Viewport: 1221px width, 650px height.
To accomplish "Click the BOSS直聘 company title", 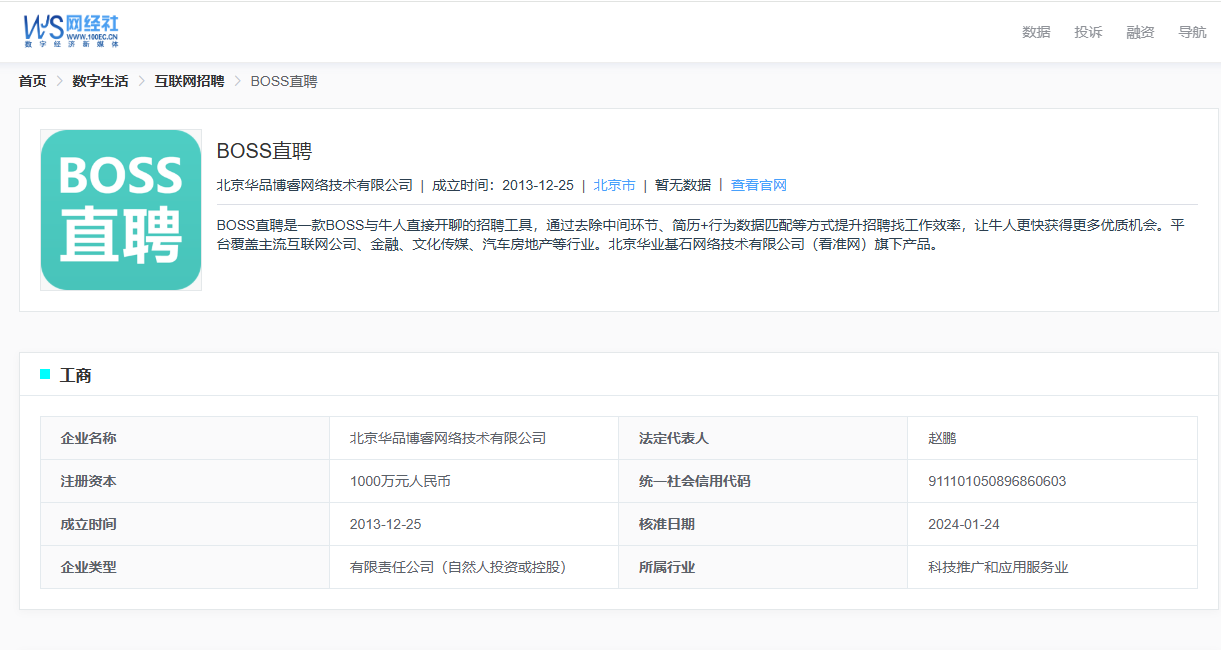I will [x=264, y=151].
